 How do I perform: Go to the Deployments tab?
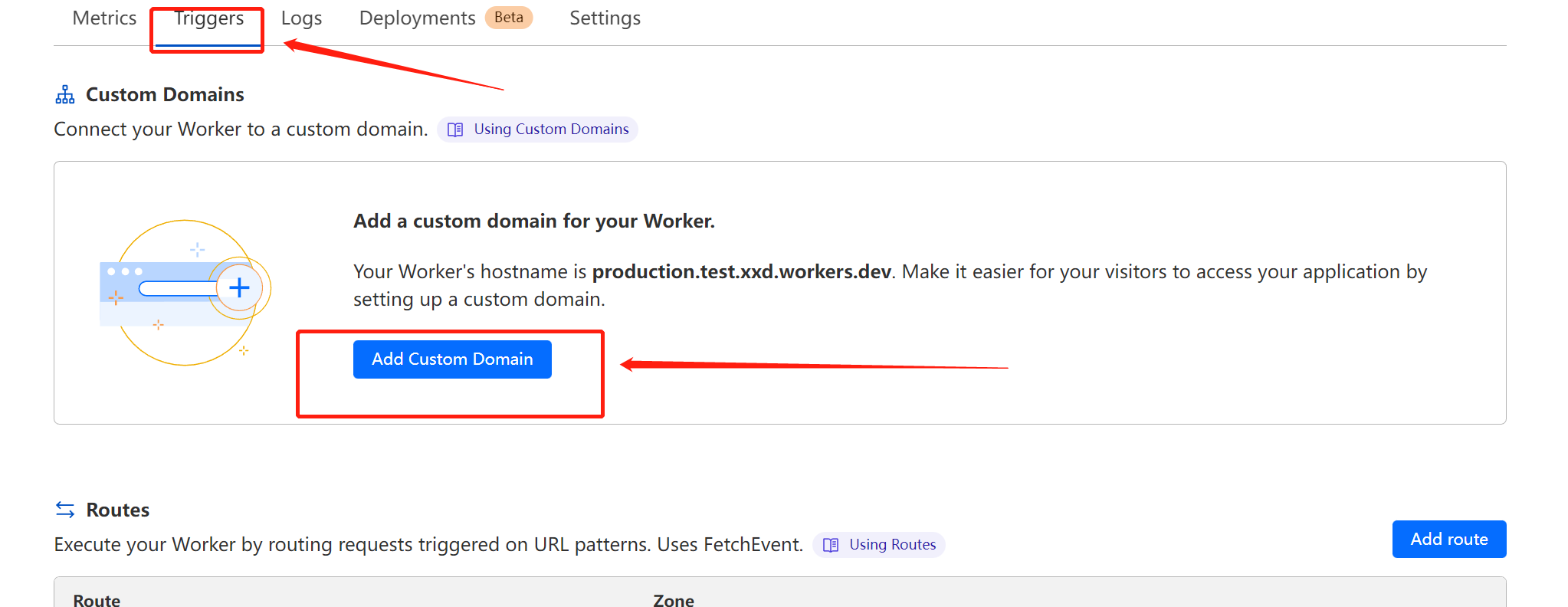(x=417, y=18)
